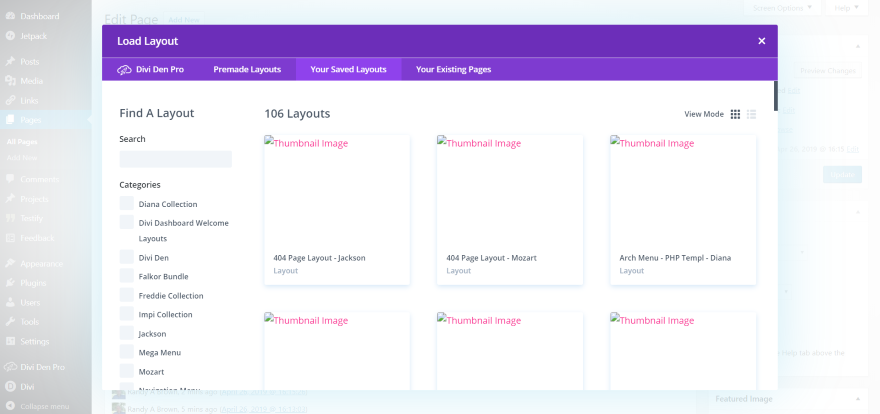
Task: Click 'Arch Menu - PHP Templ - Diana' title
Action: (x=675, y=258)
